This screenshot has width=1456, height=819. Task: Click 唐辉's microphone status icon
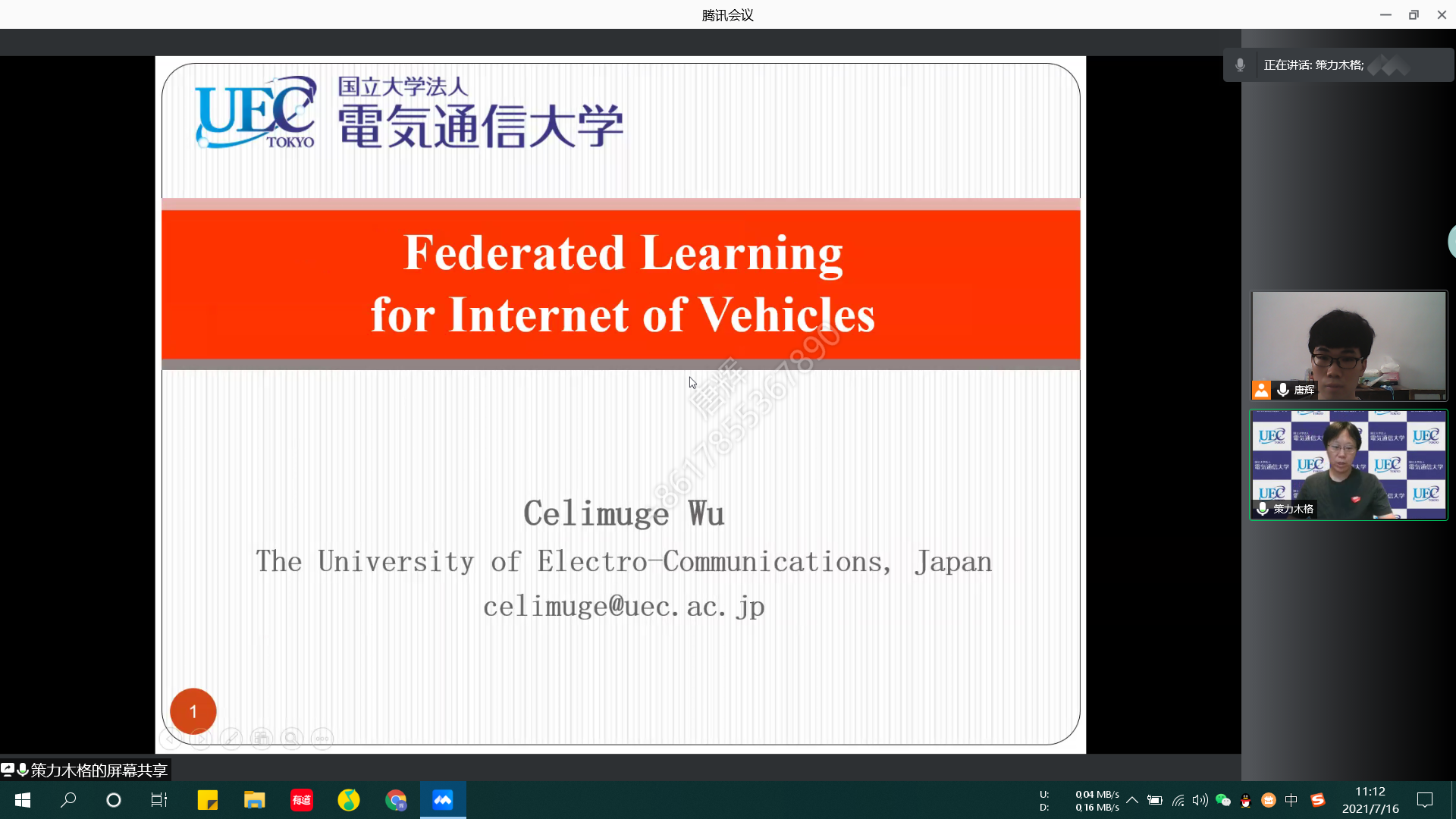(1283, 390)
